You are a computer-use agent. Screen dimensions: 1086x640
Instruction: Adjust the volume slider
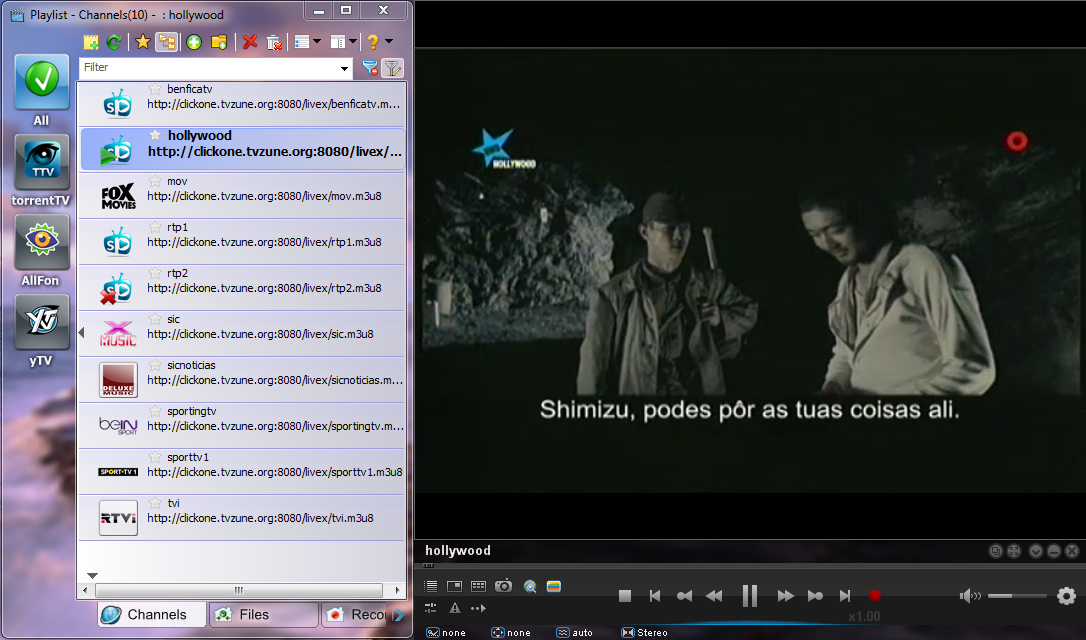[x=1017, y=596]
